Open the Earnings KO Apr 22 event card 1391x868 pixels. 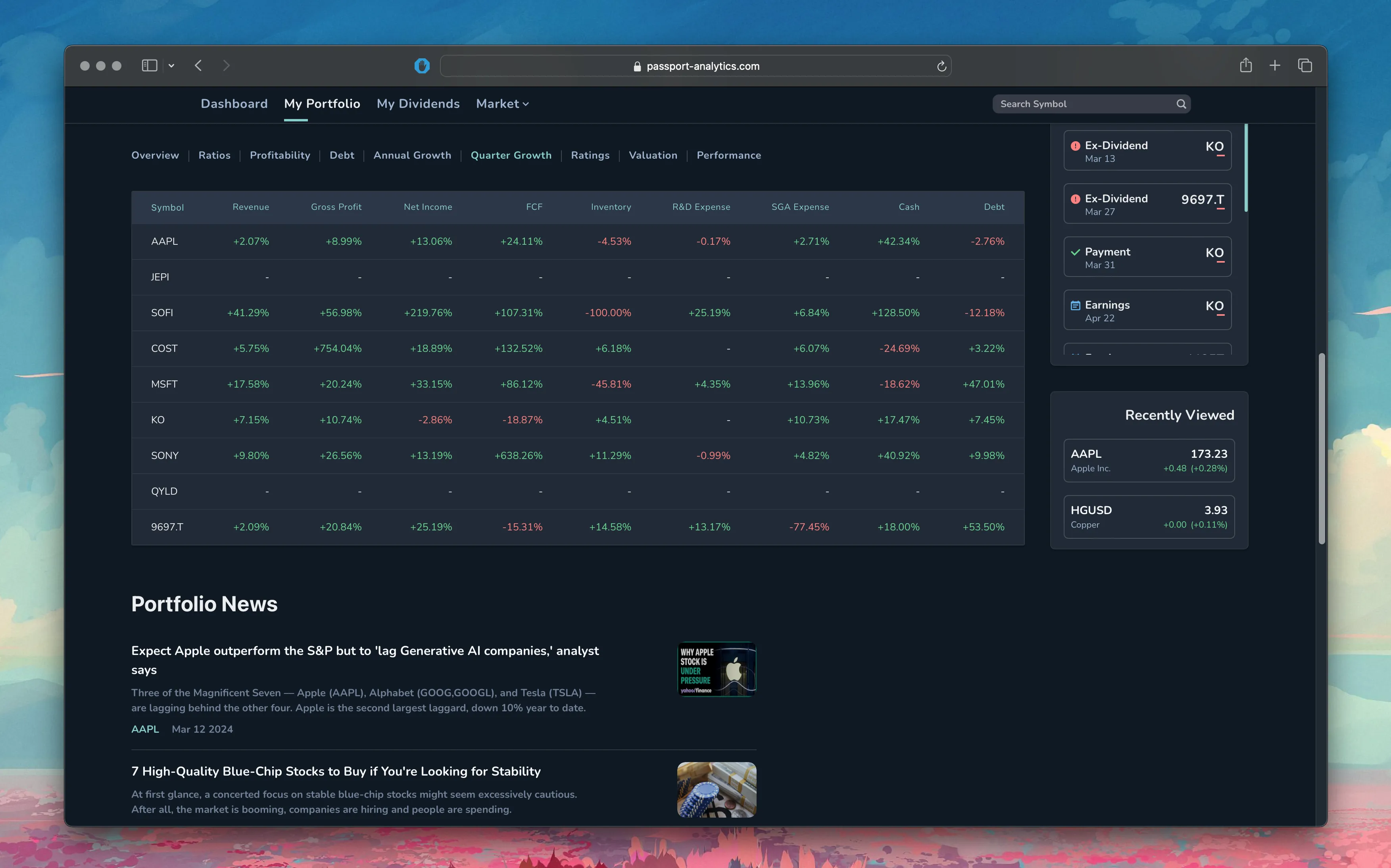tap(1147, 309)
